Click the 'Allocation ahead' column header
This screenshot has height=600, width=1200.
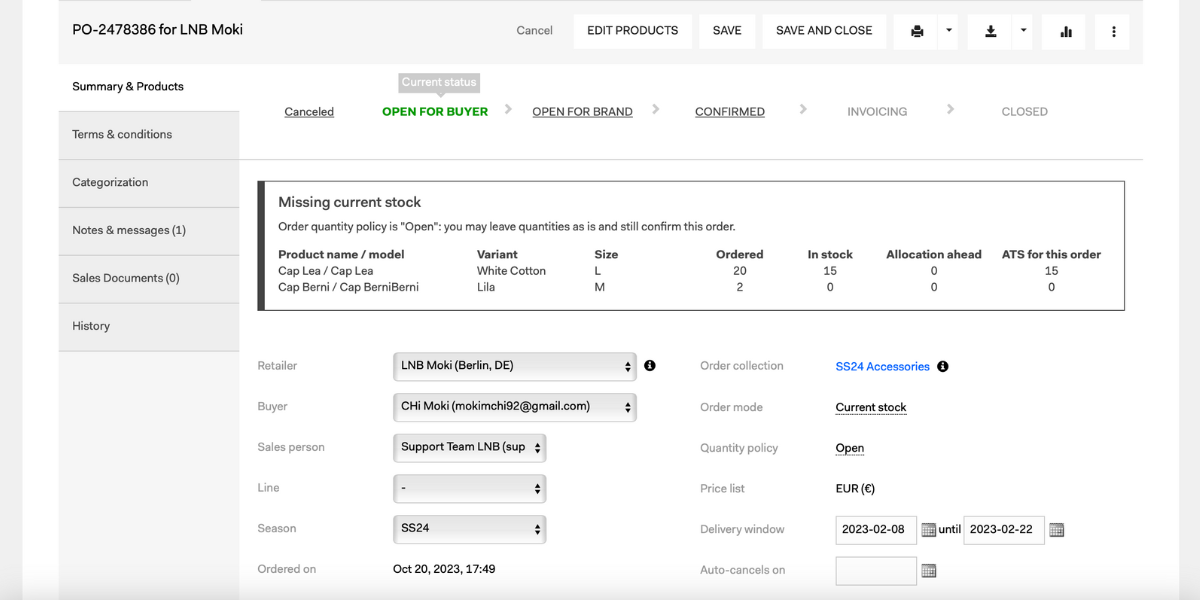(x=934, y=255)
